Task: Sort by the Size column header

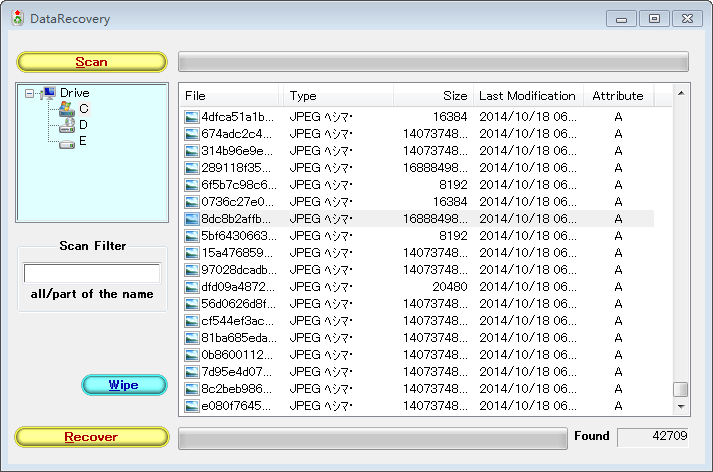Action: point(433,96)
